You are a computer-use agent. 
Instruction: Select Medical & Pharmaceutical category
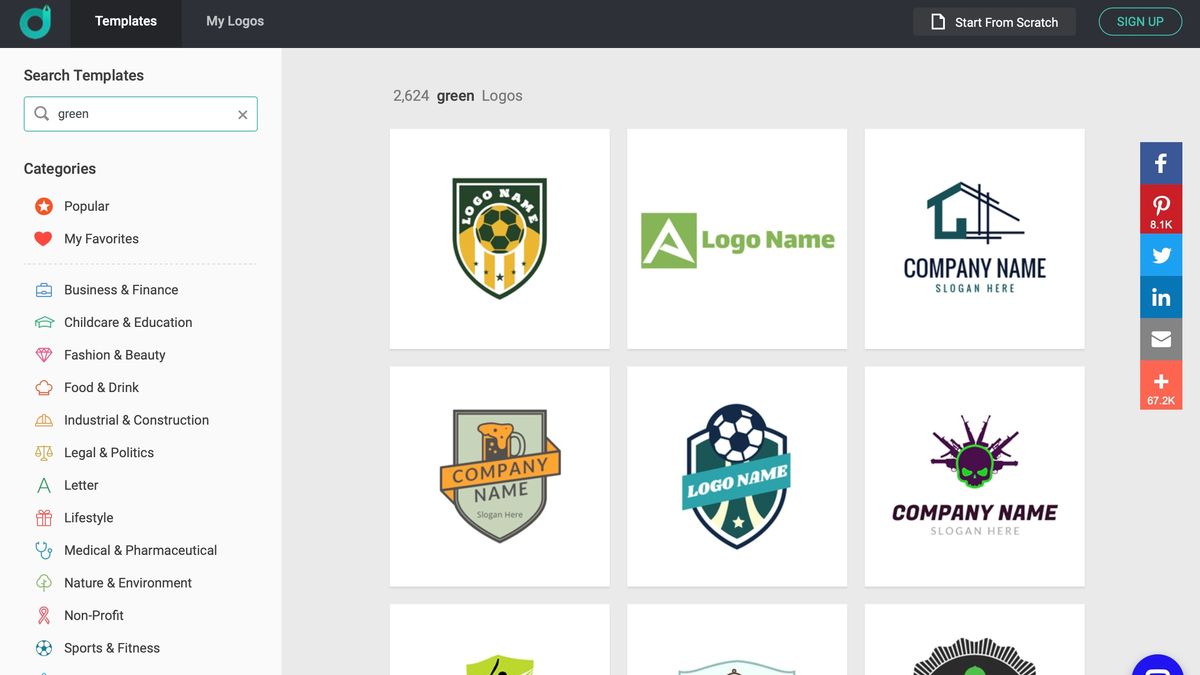(140, 551)
